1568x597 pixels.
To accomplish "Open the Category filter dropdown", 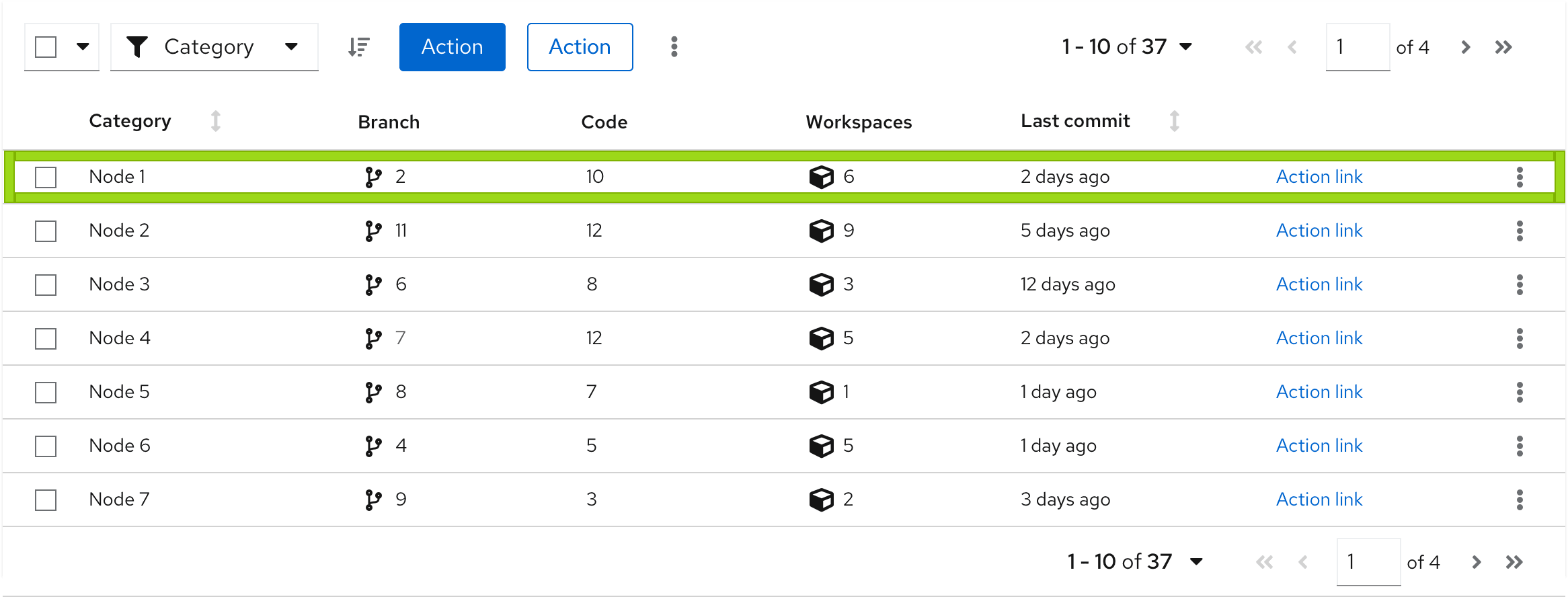I will [214, 47].
